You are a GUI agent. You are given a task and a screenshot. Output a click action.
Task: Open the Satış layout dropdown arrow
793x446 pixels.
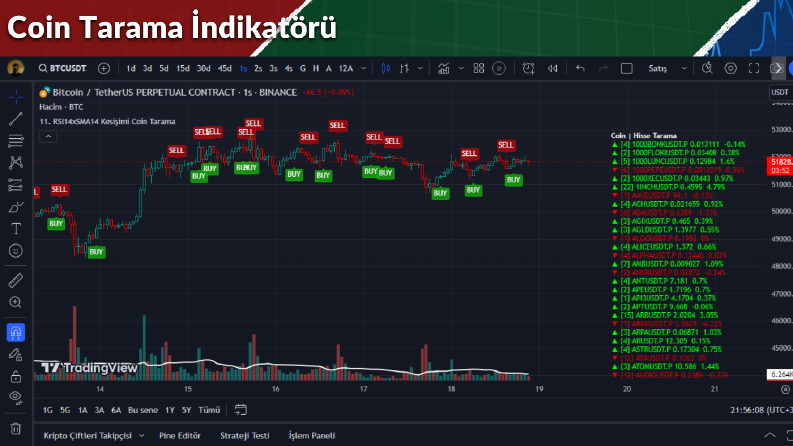[684, 68]
